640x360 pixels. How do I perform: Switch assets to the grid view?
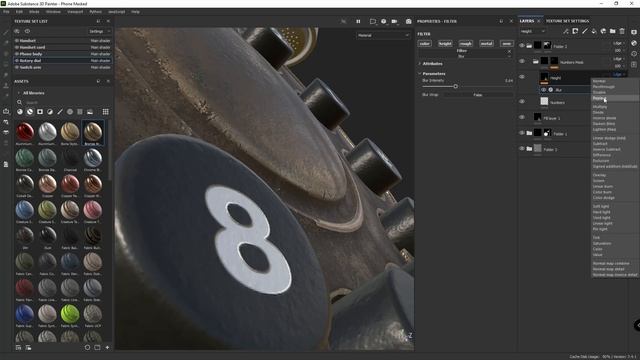pyautogui.click(x=106, y=111)
